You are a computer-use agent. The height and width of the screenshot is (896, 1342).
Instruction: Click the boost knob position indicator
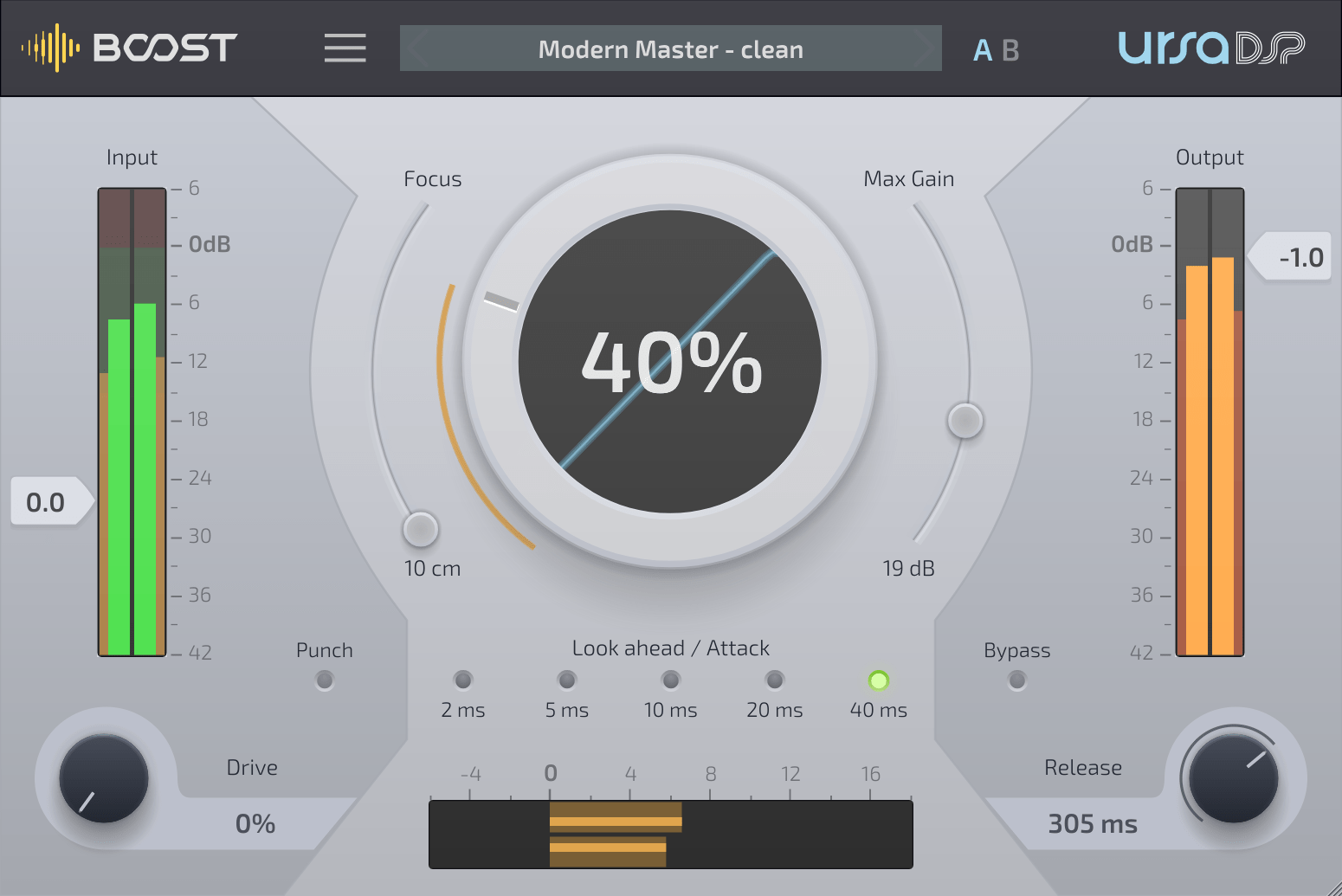coord(501,300)
